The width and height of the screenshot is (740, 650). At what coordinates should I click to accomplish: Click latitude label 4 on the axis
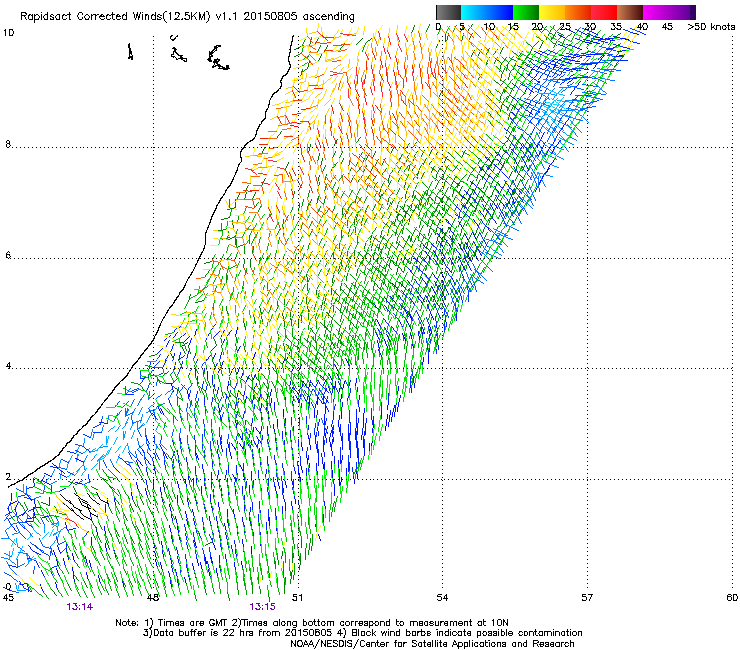coord(8,366)
